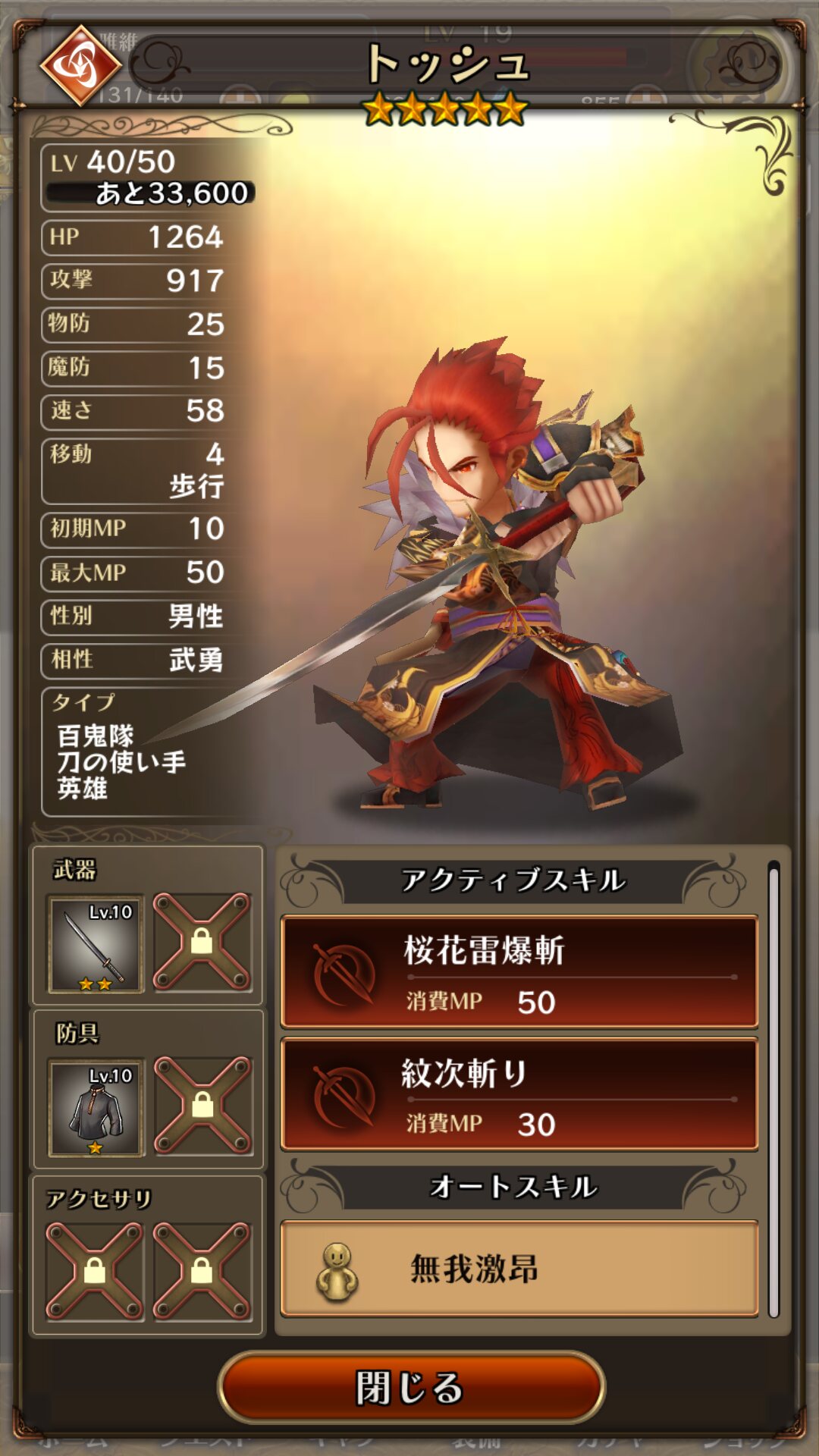Tap the red diamond affinity emblem icon
Image resolution: width=819 pixels, height=1456 pixels.
(80, 66)
